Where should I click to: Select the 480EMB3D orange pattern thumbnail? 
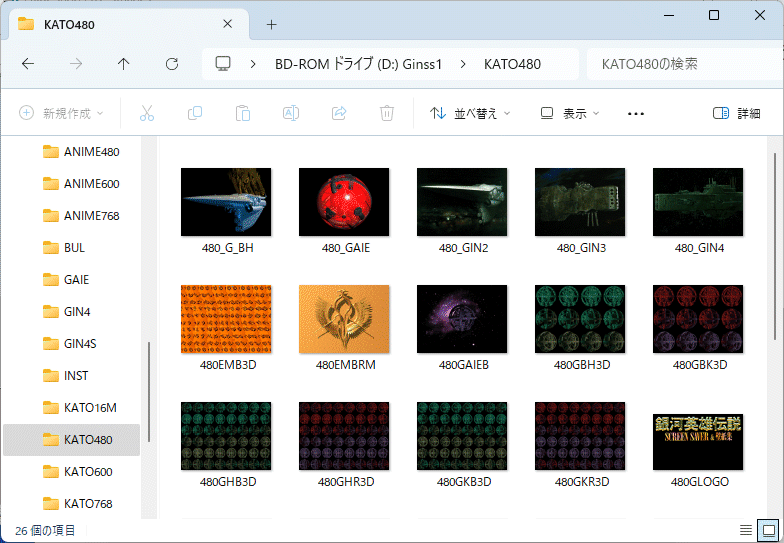pyautogui.click(x=226, y=319)
